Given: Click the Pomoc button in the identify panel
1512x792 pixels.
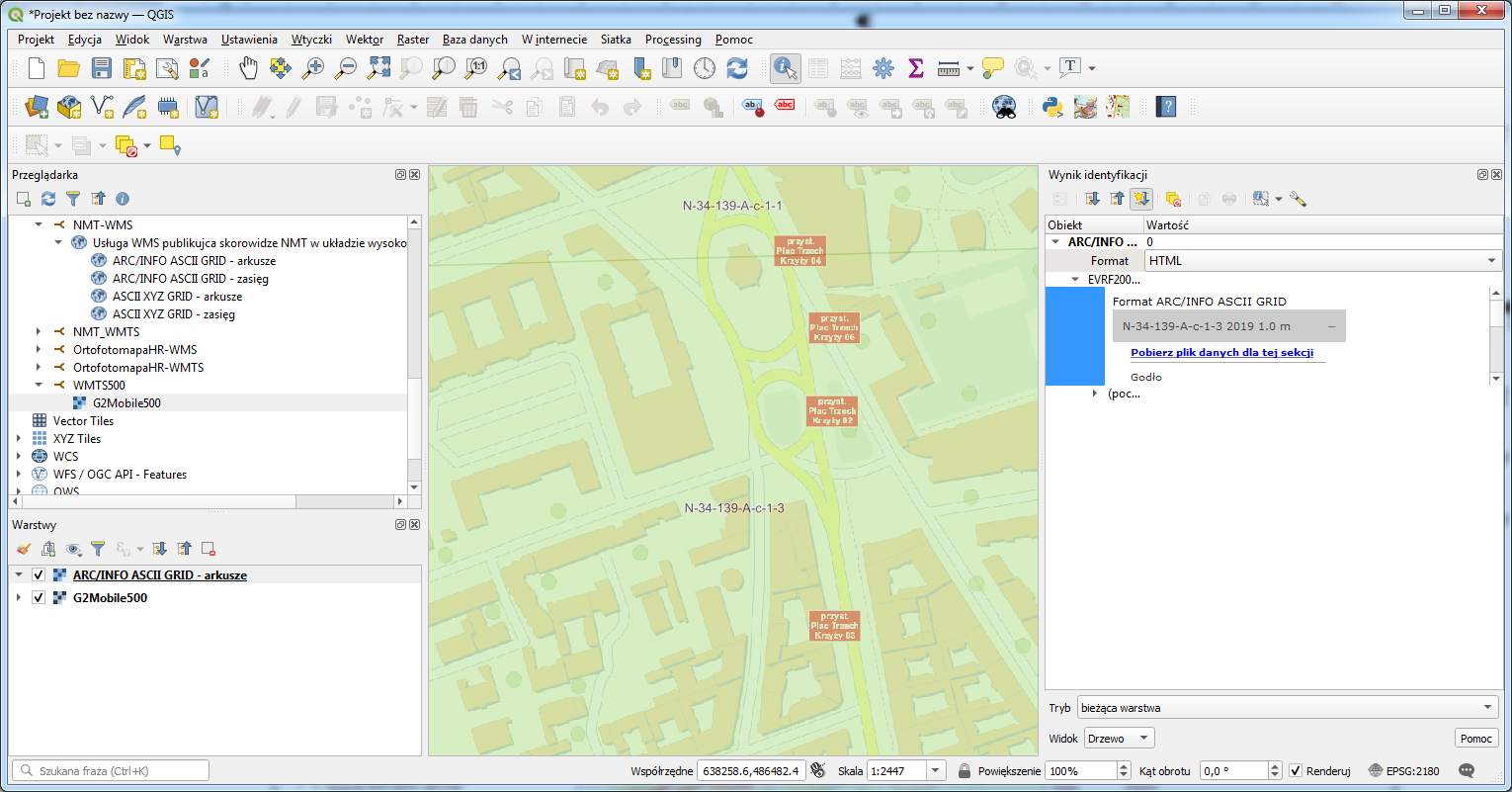Looking at the screenshot, I should 1476,739.
